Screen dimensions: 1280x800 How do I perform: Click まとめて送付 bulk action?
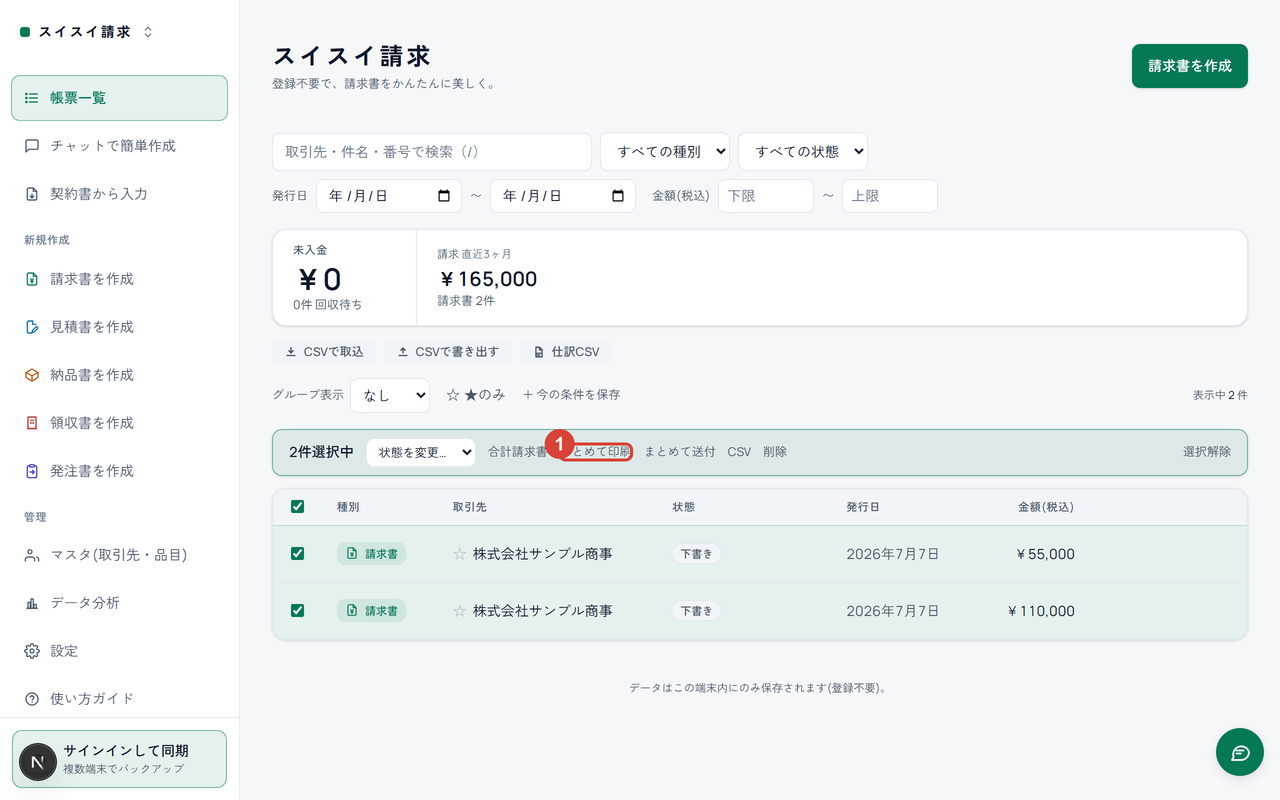[x=680, y=452]
